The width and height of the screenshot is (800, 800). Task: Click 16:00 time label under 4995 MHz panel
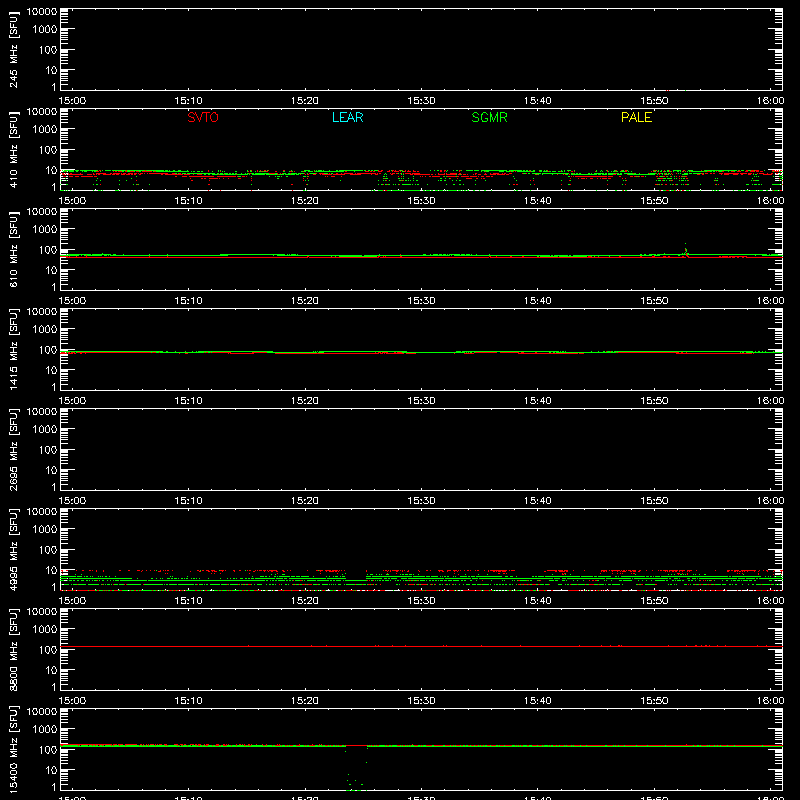770,601
